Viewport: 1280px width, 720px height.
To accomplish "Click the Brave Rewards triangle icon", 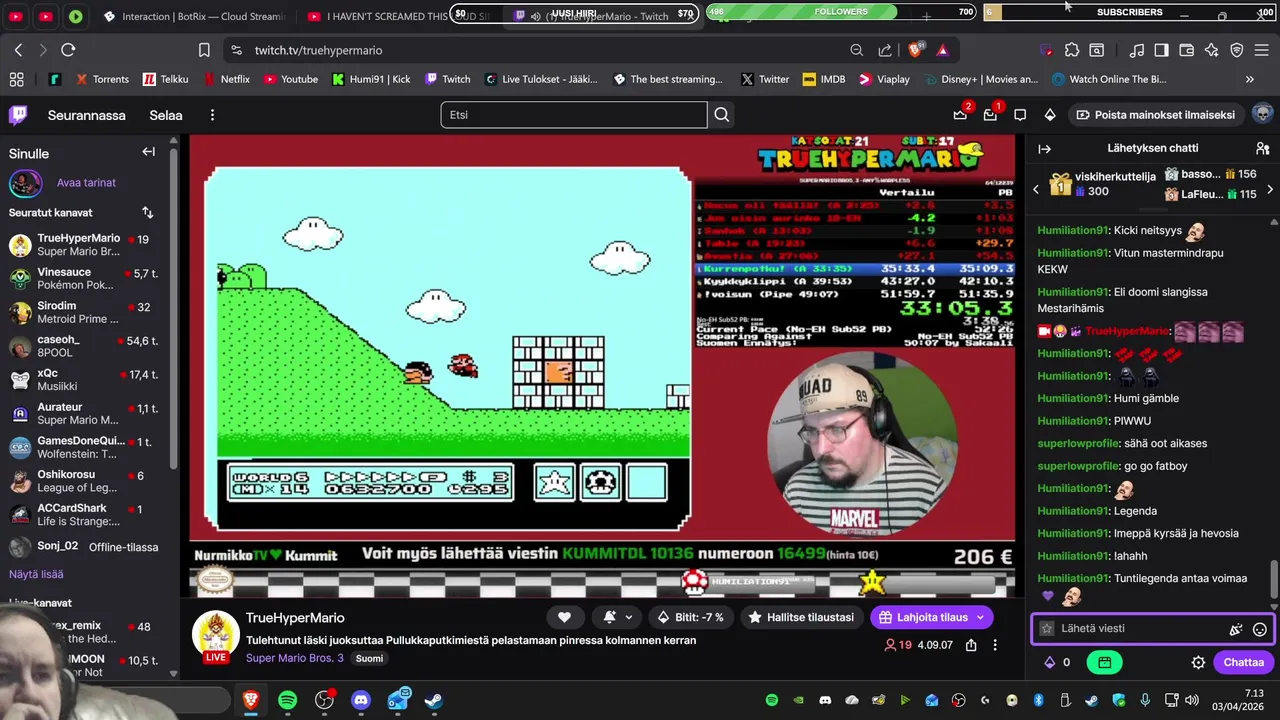I will [x=942, y=50].
